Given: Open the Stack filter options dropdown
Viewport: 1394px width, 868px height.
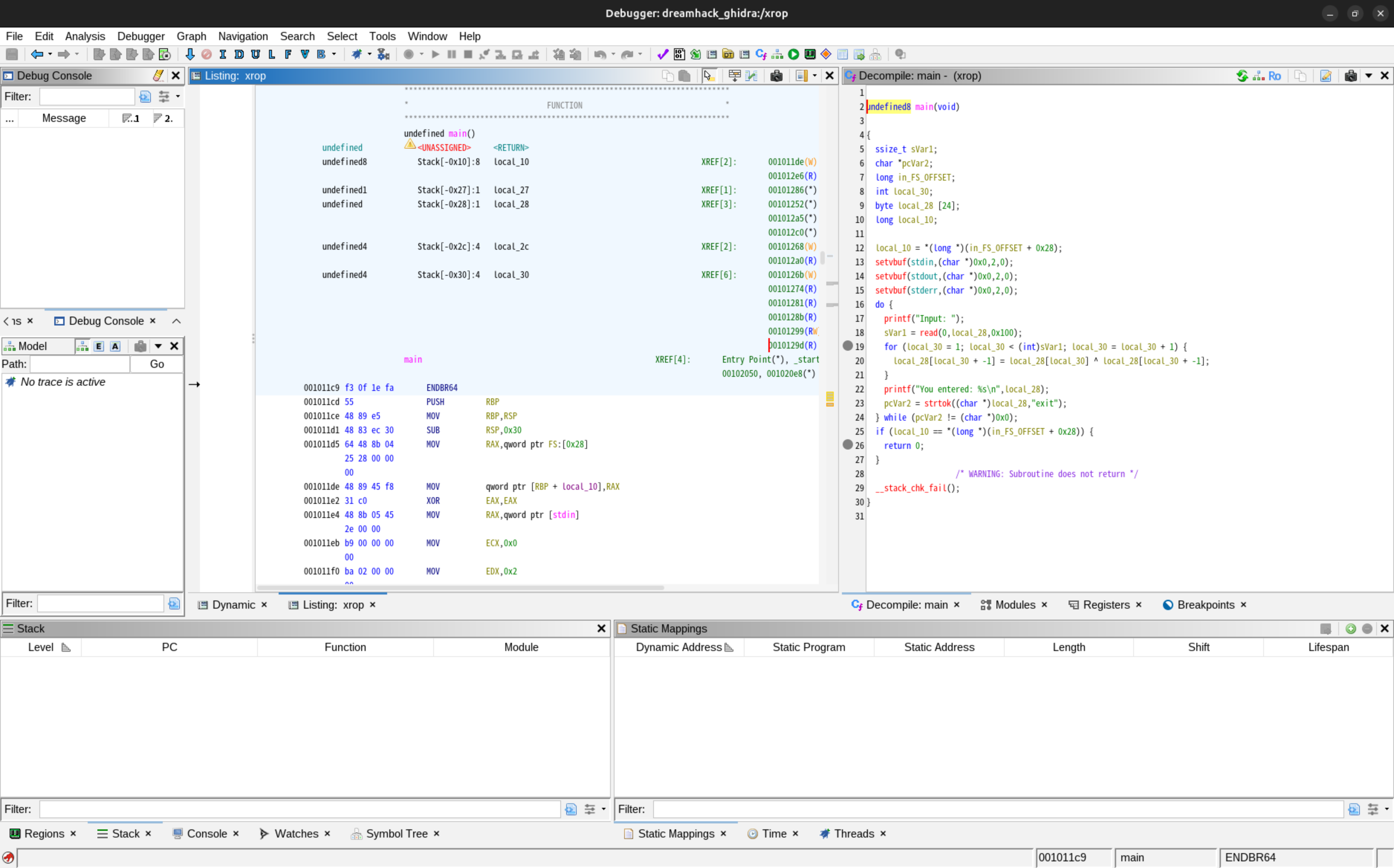Looking at the screenshot, I should [x=604, y=809].
